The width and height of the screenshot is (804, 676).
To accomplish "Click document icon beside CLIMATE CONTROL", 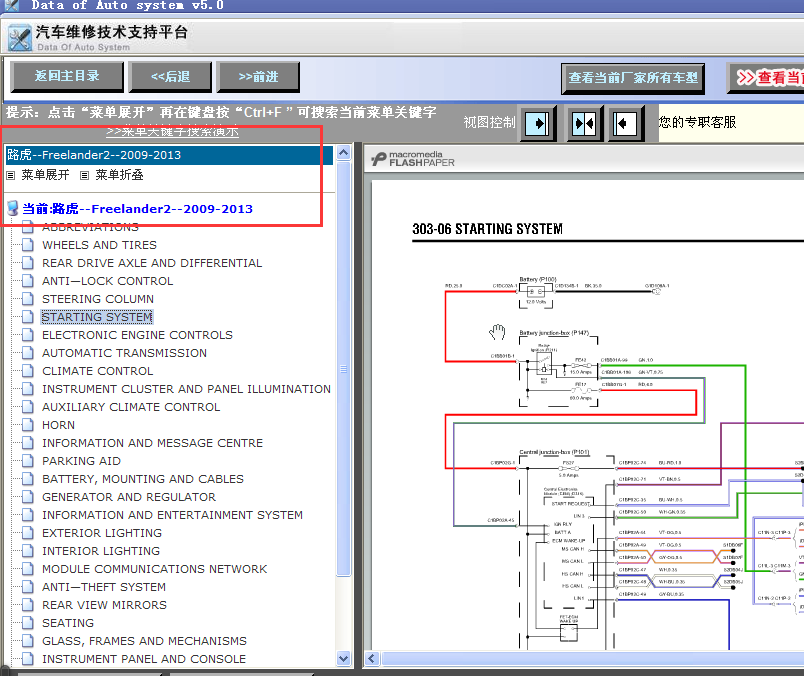I will point(28,370).
